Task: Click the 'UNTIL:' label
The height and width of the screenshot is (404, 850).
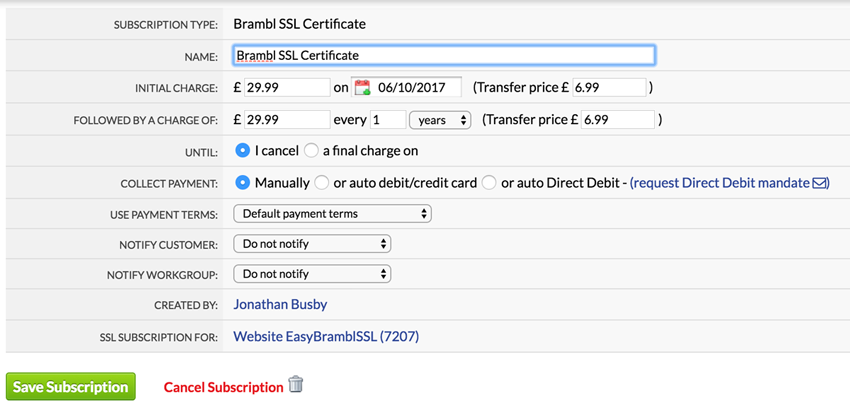Action: (203, 152)
